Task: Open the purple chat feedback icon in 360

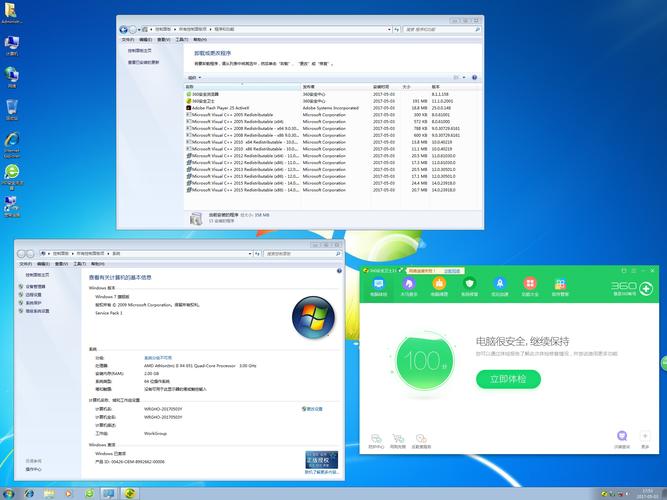Action: (x=622, y=436)
